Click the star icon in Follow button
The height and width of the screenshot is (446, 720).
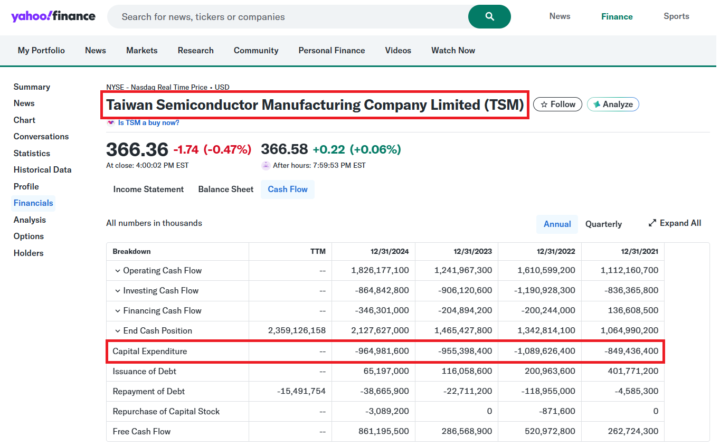544,105
